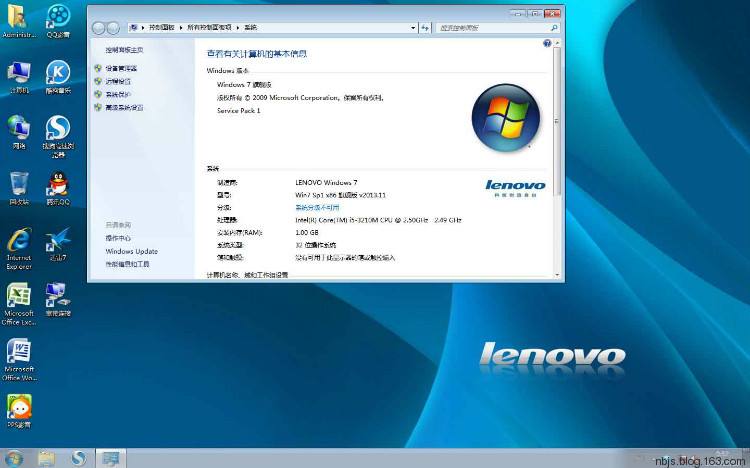The height and width of the screenshot is (468, 750).
Task: Click the refresh button beside address bar
Action: 425,28
